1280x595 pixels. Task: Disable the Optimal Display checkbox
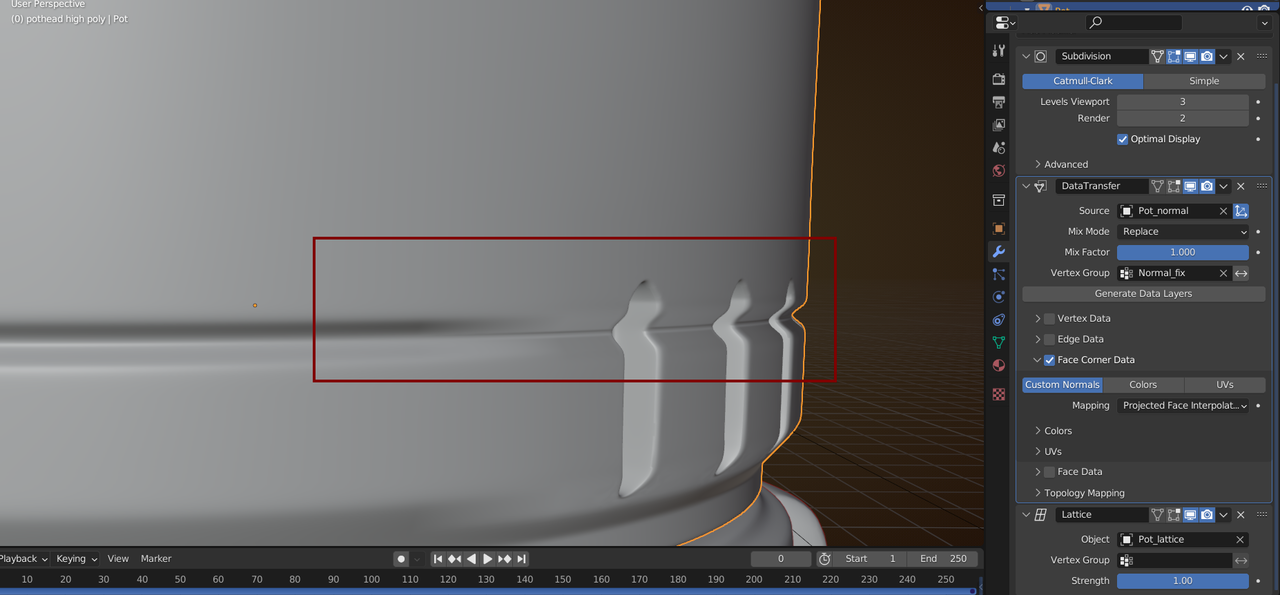pyautogui.click(x=1122, y=139)
